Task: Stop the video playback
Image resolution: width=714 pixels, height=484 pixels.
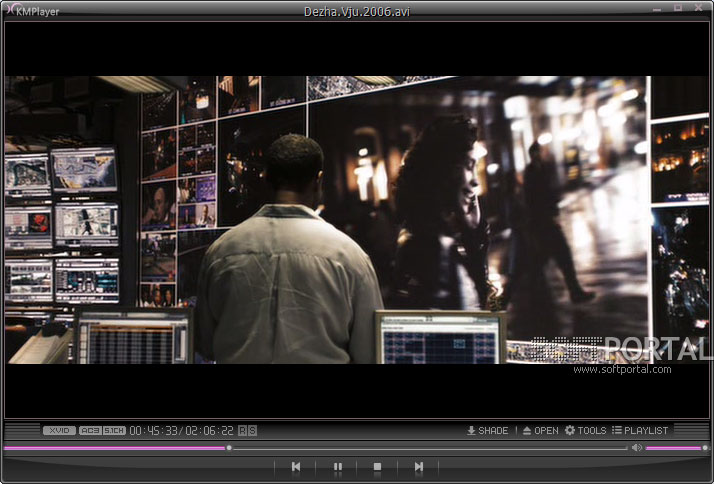Action: (377, 466)
